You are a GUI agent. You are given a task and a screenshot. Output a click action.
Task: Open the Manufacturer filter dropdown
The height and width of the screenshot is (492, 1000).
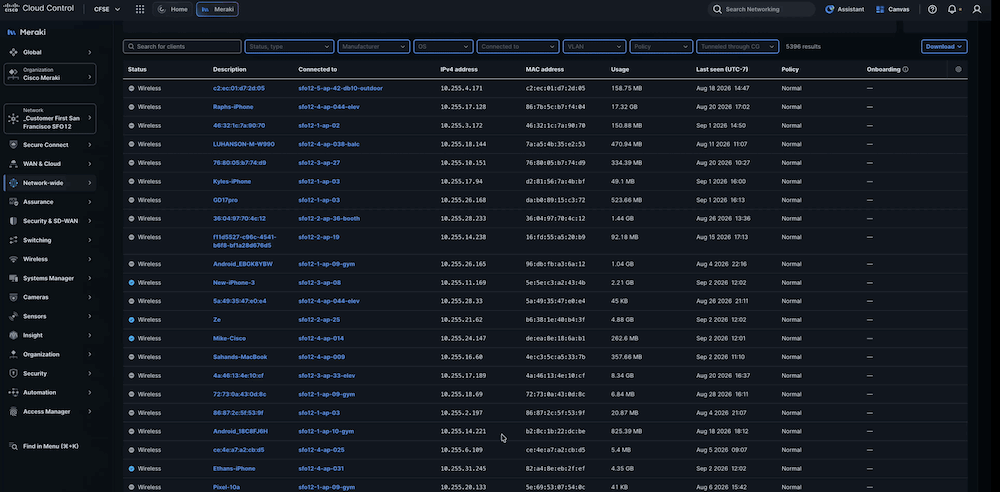click(x=373, y=47)
